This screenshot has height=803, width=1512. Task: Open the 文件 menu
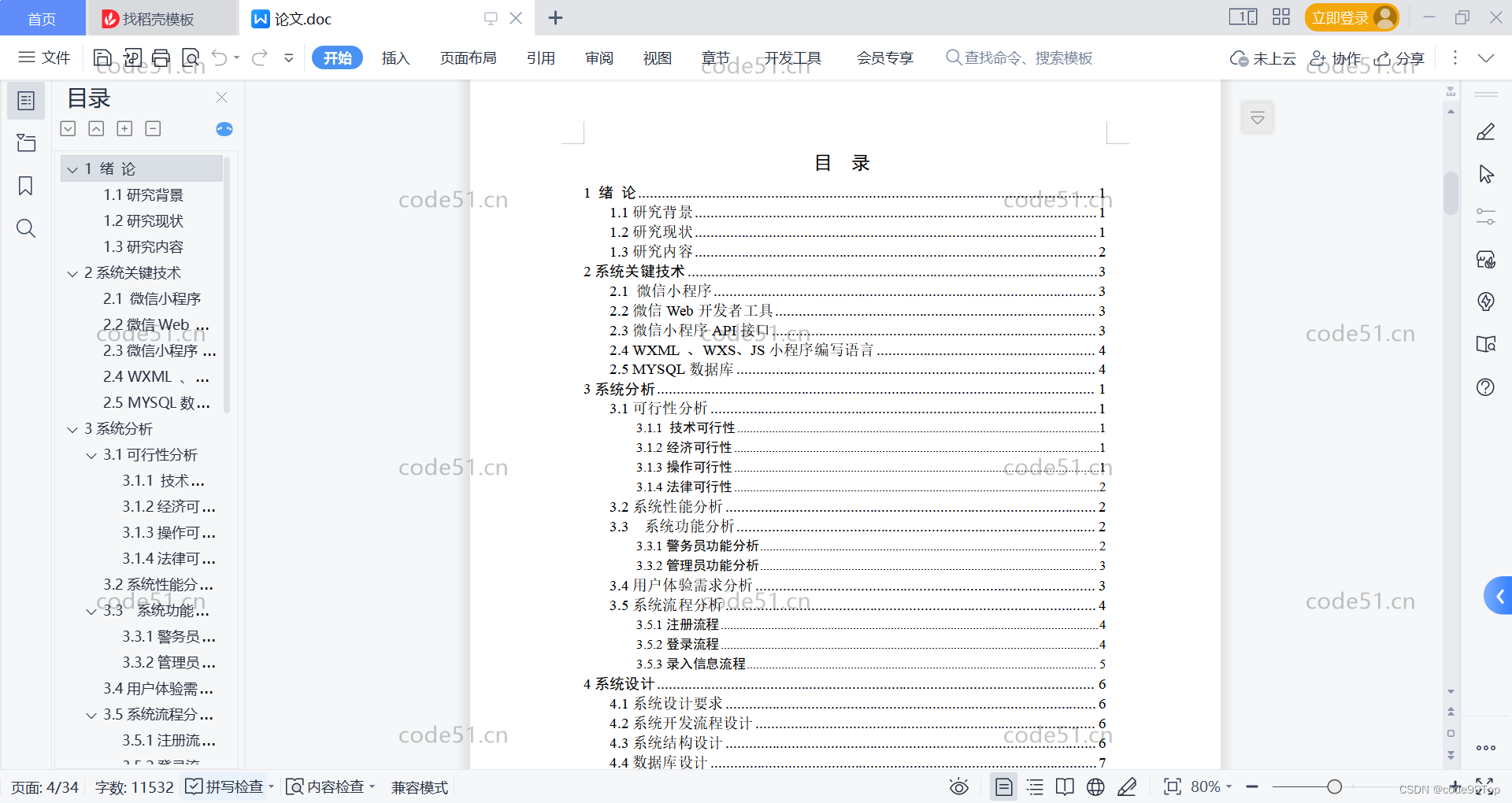[x=45, y=57]
